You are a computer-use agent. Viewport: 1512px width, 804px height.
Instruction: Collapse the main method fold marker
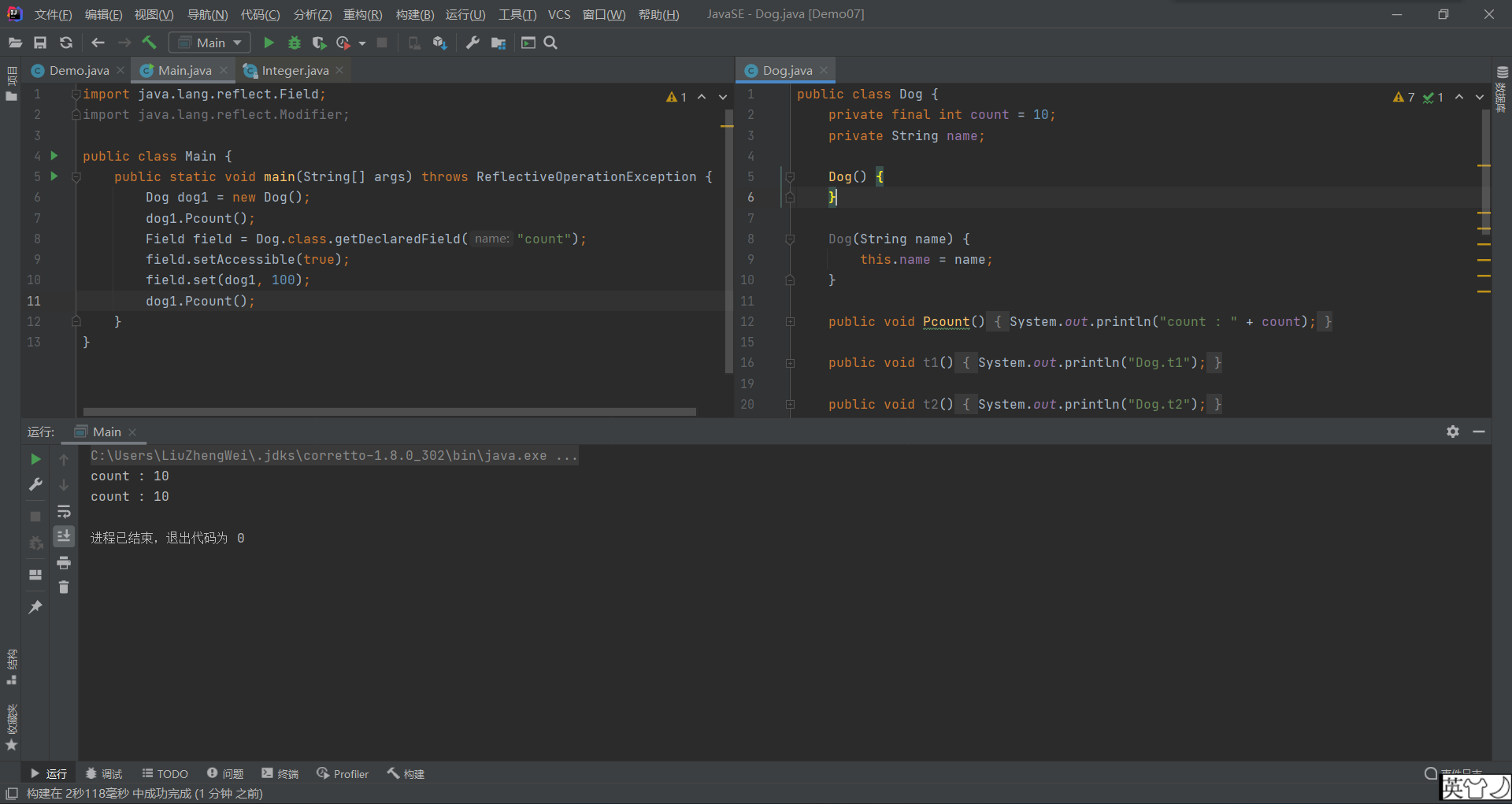tap(76, 176)
